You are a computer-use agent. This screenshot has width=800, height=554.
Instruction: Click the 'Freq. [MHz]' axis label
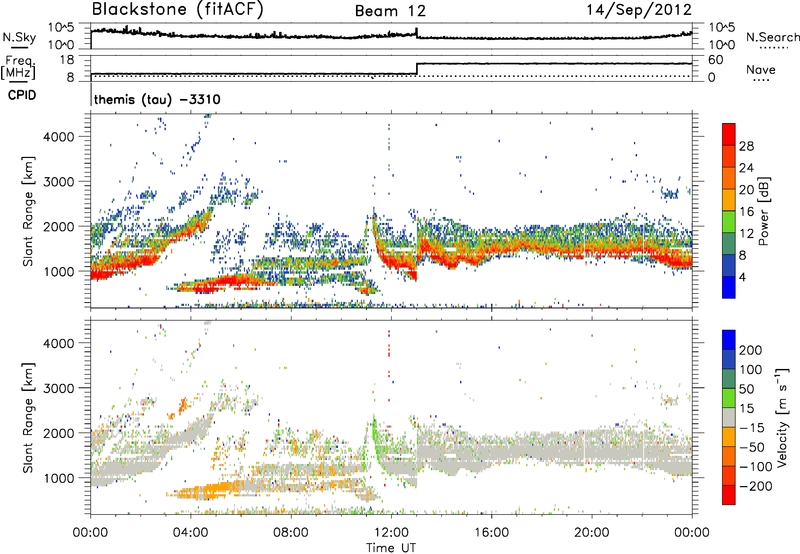click(x=19, y=68)
